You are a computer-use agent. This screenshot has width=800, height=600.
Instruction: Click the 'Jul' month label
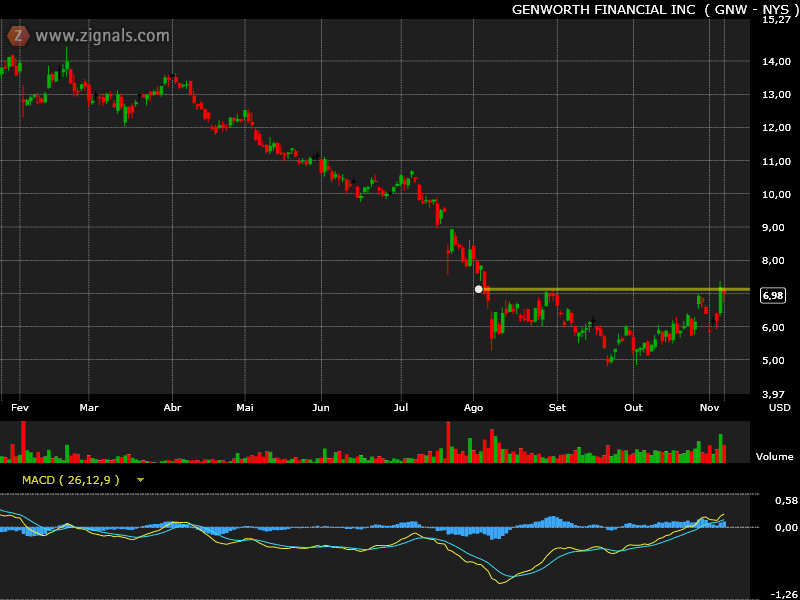(x=402, y=408)
